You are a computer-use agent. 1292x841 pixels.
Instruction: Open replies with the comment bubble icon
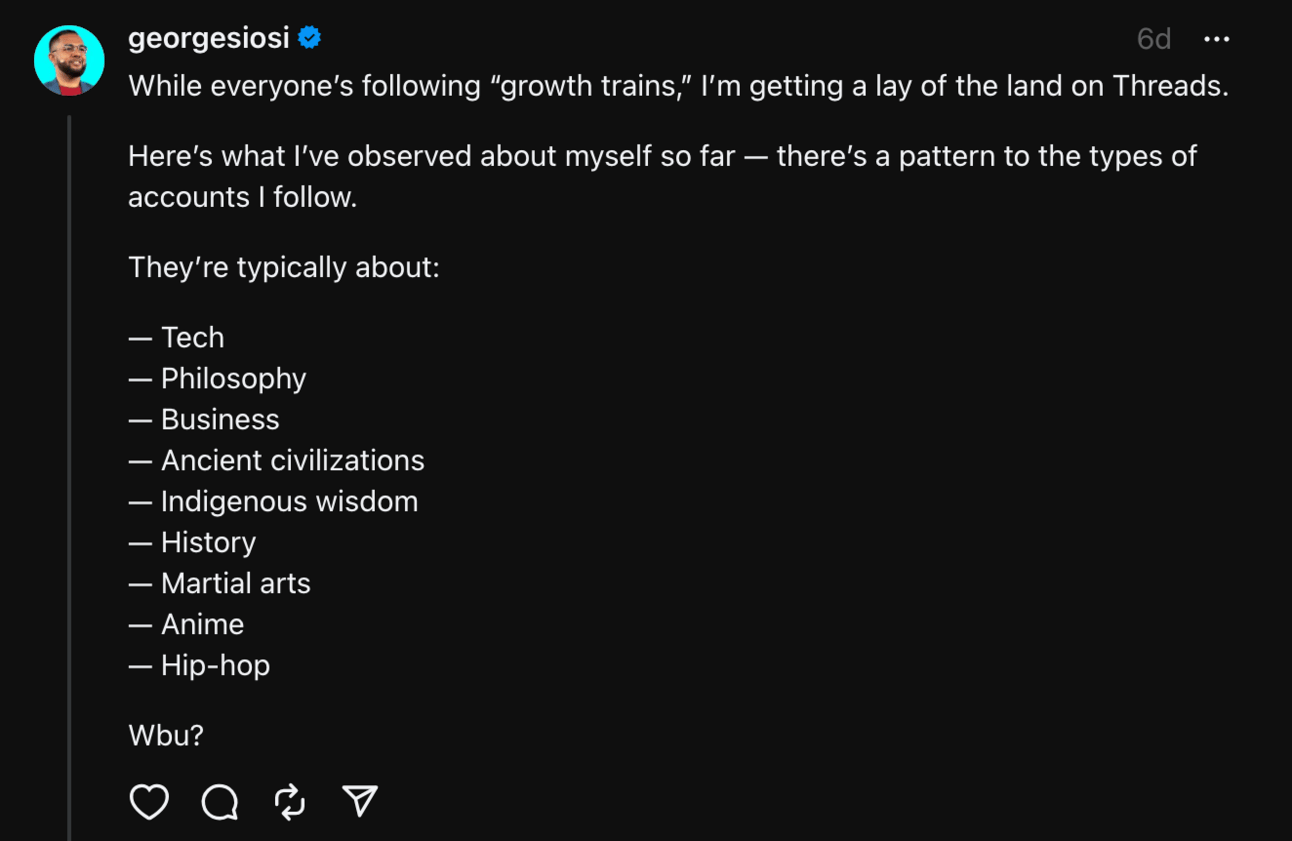click(x=220, y=801)
